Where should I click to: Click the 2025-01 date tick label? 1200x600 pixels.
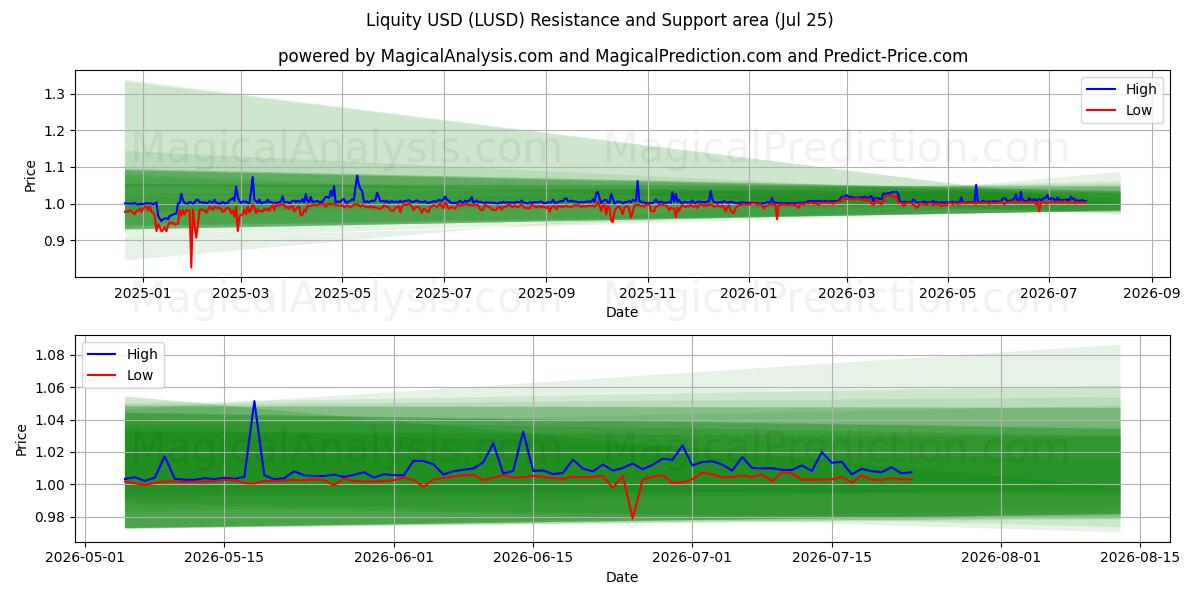142,293
